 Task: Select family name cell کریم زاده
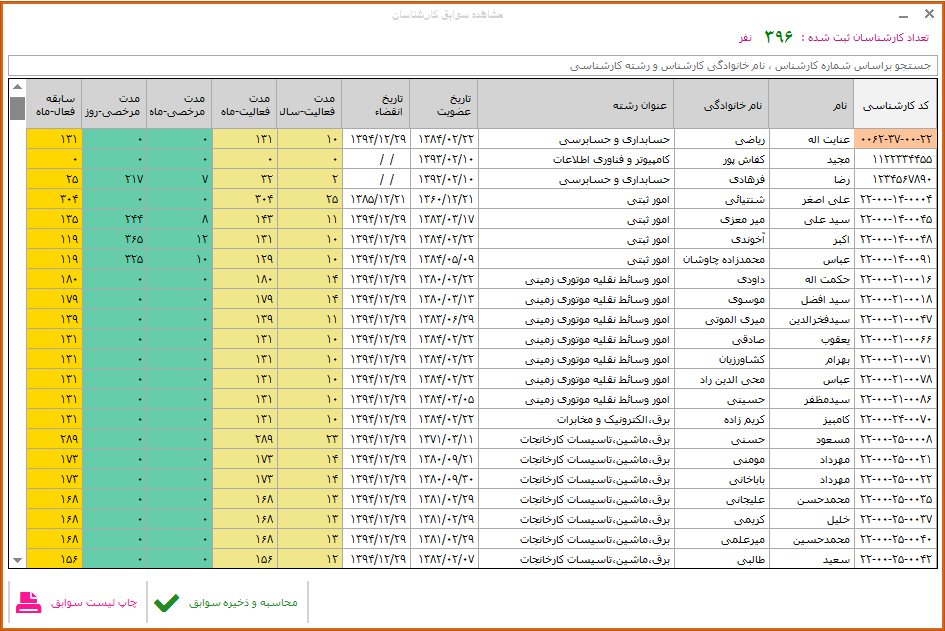coord(721,419)
